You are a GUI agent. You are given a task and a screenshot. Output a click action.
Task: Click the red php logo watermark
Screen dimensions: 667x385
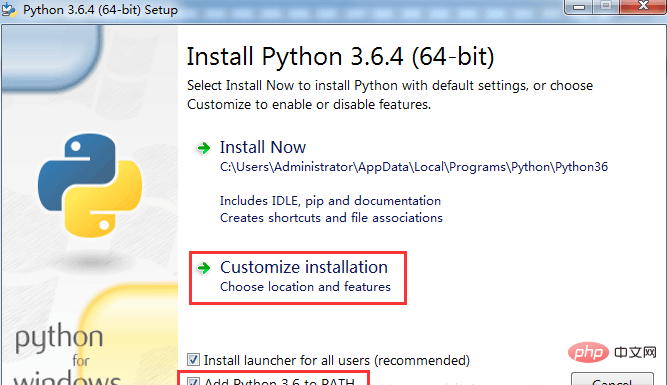[588, 352]
